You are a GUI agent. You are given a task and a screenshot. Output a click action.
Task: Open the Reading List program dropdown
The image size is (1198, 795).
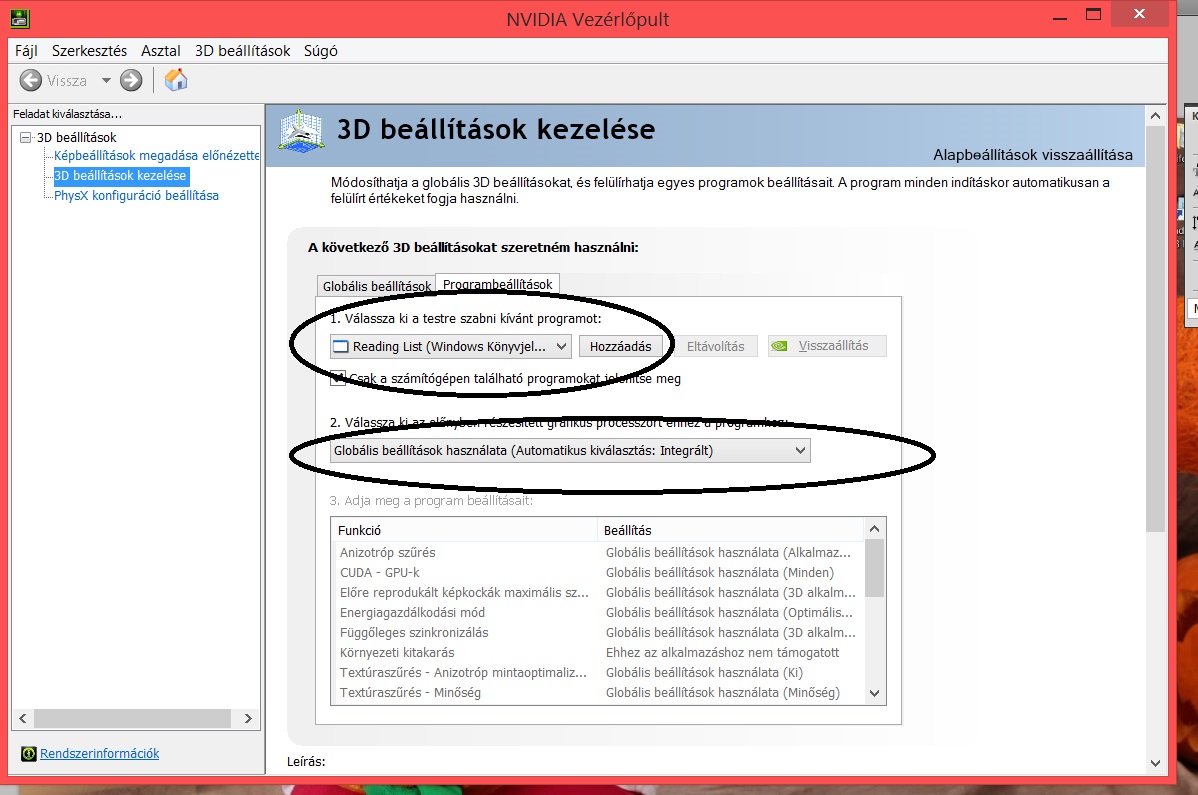pyautogui.click(x=451, y=347)
